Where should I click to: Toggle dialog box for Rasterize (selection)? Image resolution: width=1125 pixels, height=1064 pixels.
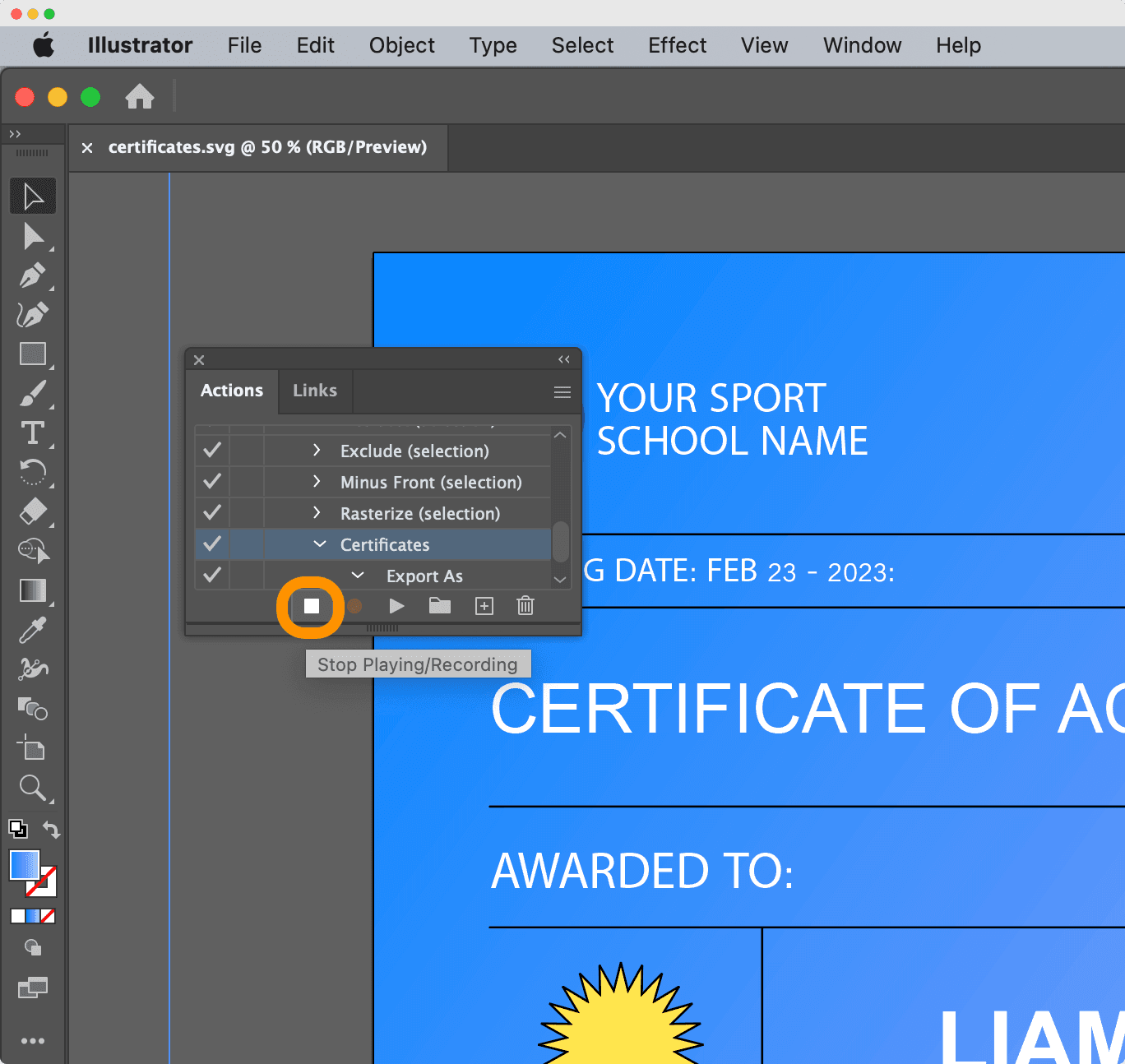point(247,513)
